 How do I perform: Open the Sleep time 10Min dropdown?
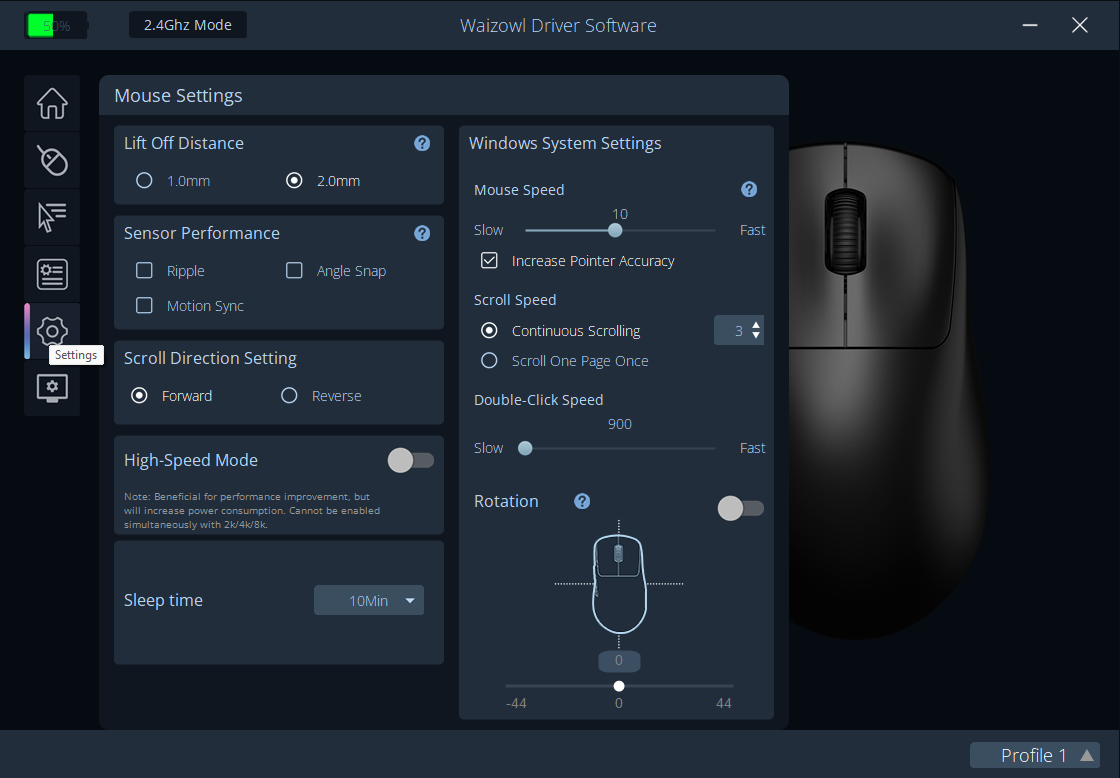pos(369,600)
